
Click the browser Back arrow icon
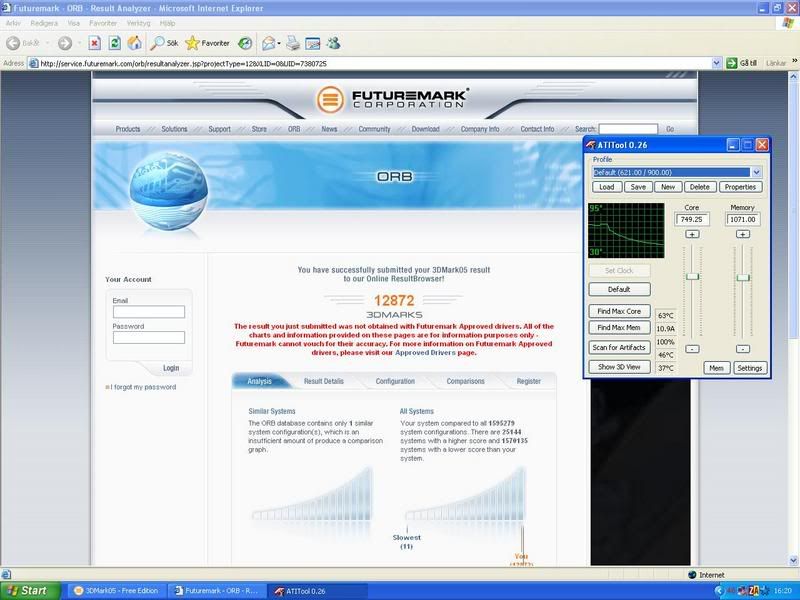[x=13, y=43]
